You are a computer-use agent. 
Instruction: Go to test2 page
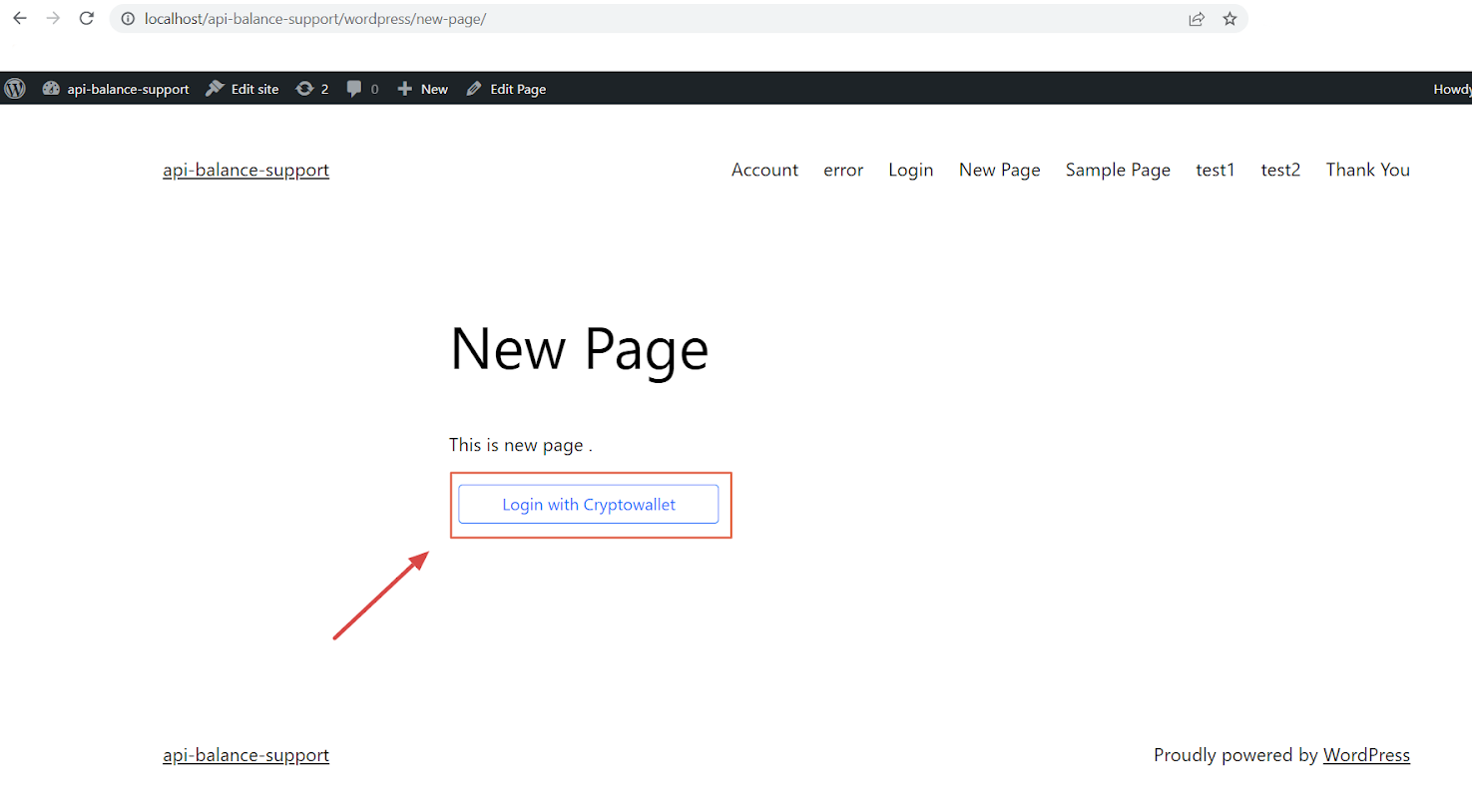click(1280, 170)
